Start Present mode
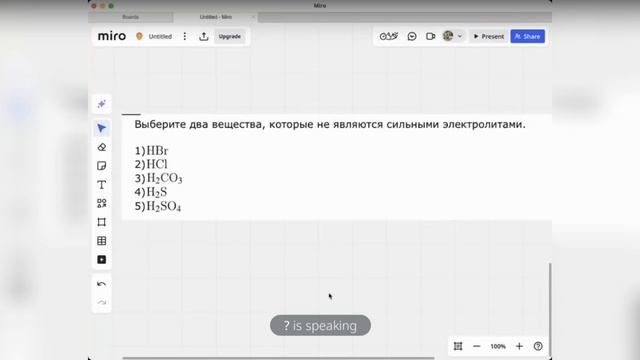 click(489, 36)
